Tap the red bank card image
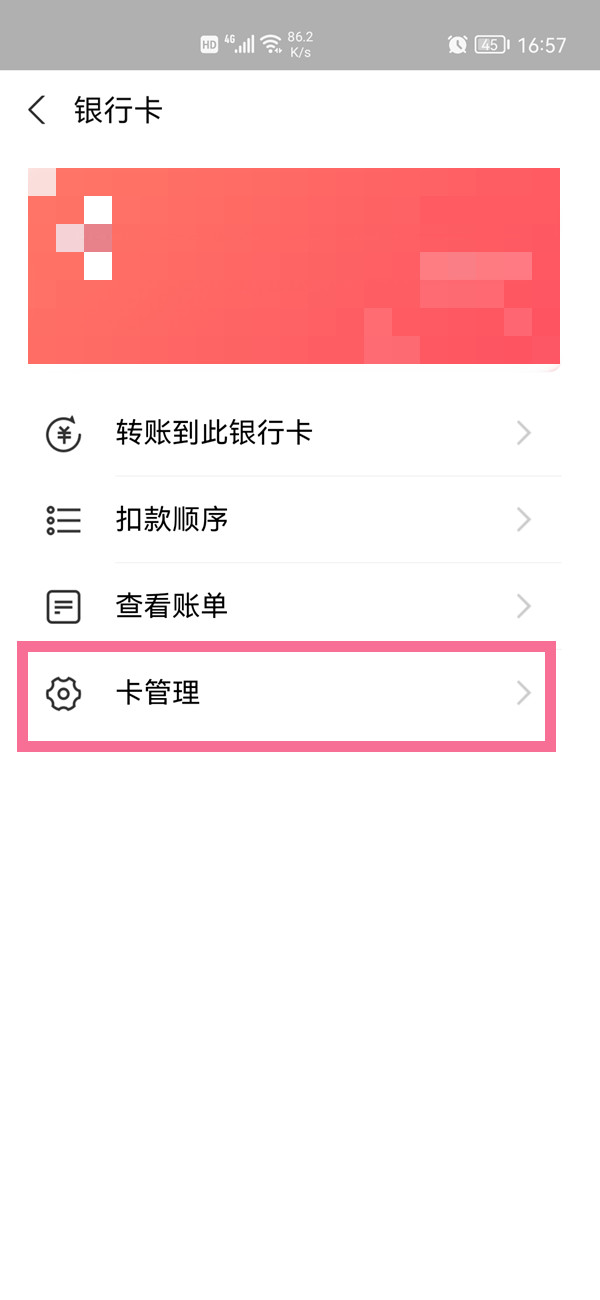The image size is (600, 1300). (294, 266)
